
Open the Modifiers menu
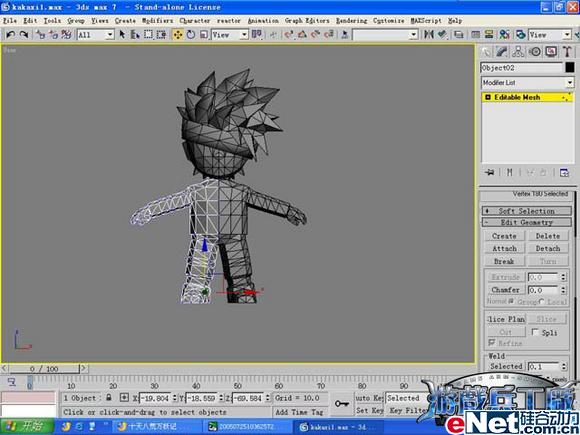coord(158,21)
